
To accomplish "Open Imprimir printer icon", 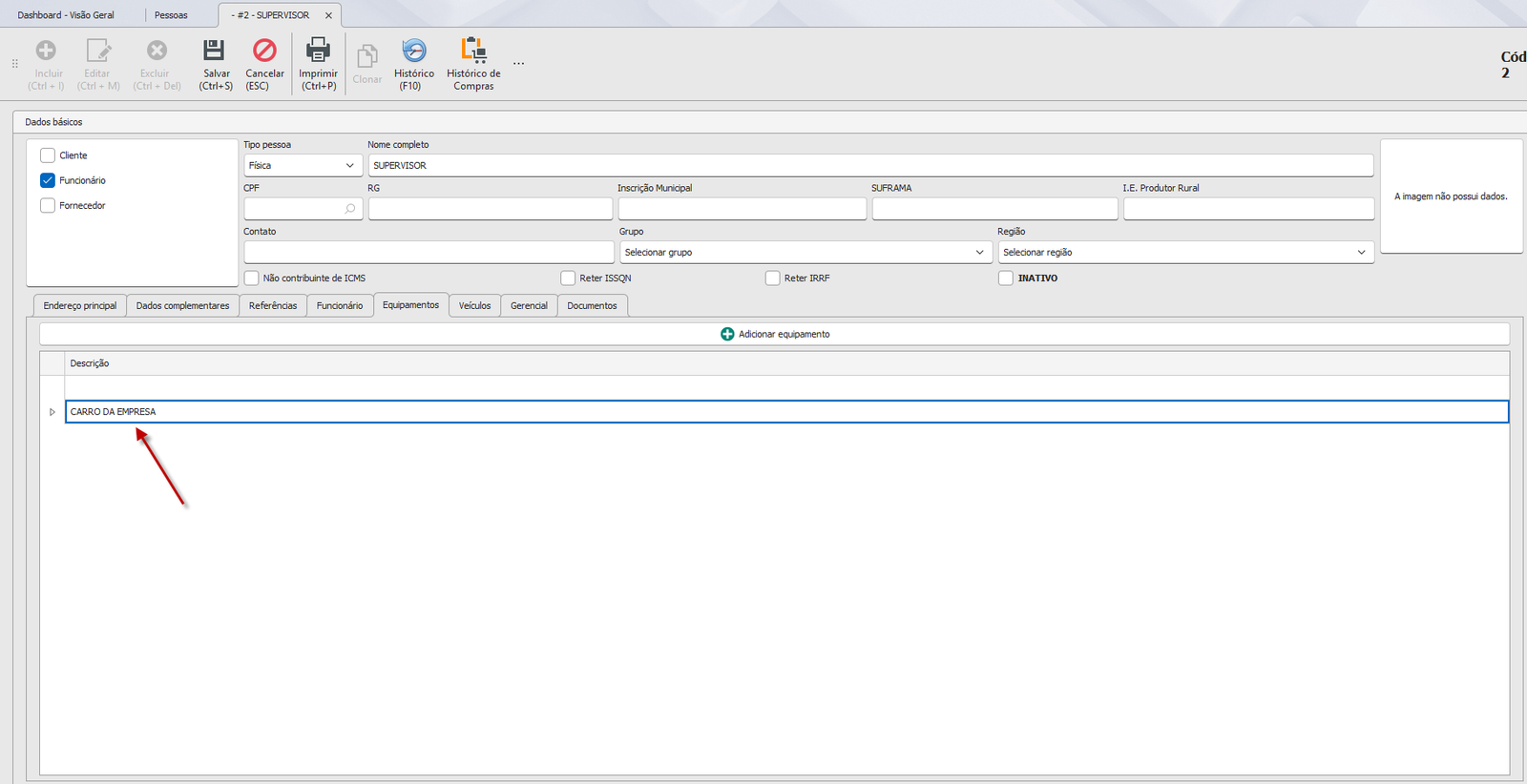I will point(318,50).
